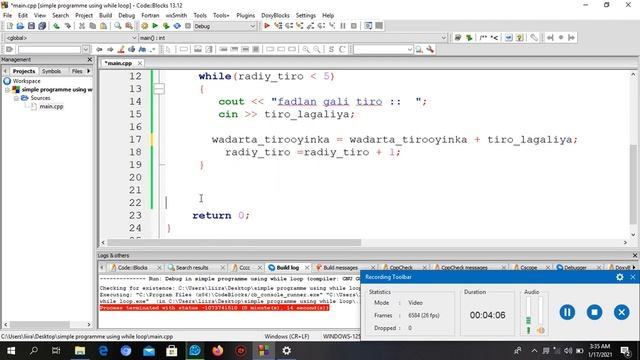
Task: Open build target Debug dropdown
Action: (x=224, y=26)
